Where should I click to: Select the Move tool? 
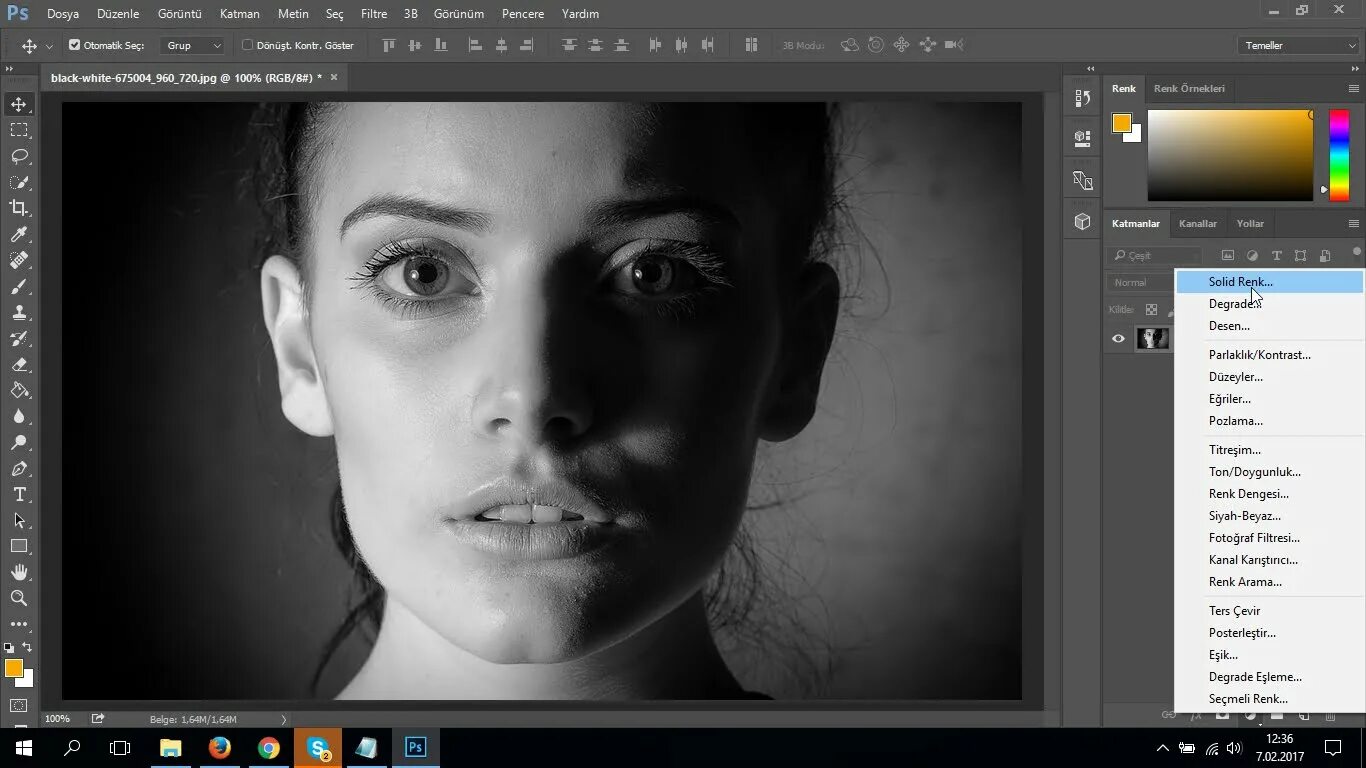pos(19,105)
